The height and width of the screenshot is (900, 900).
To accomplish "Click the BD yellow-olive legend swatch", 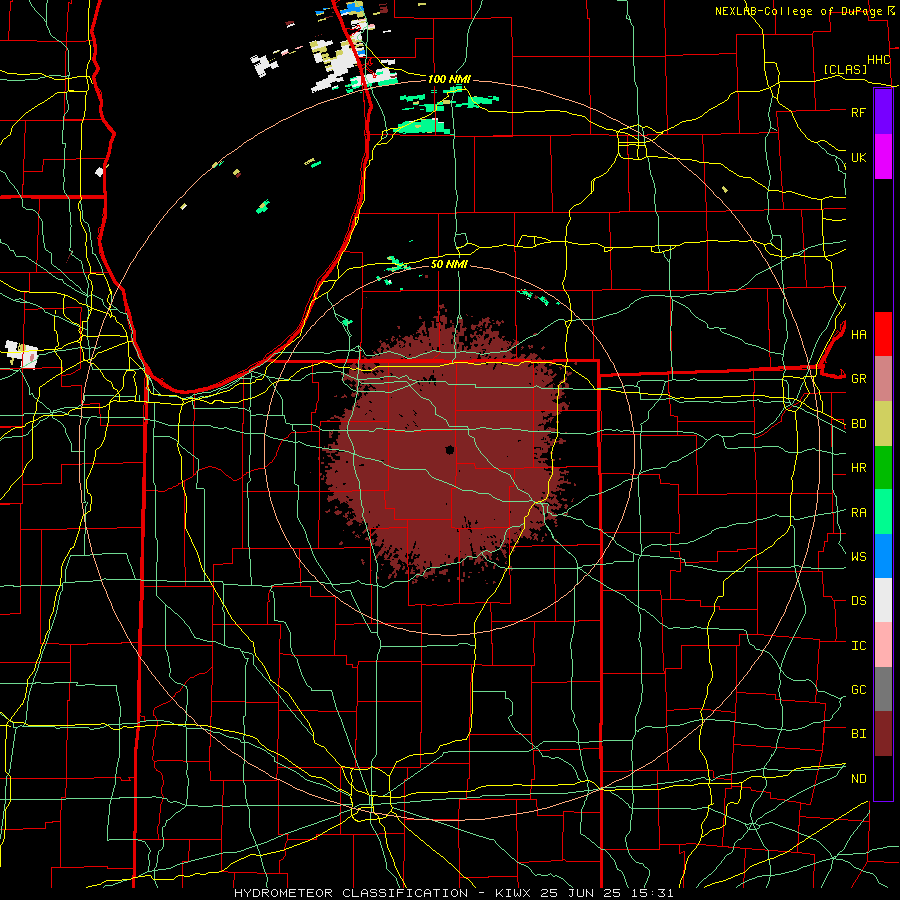I will point(883,424).
